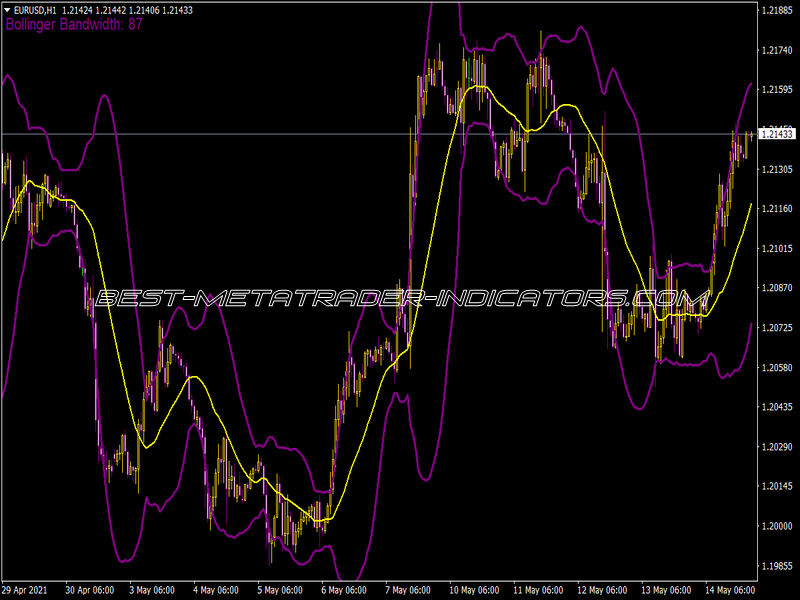Click the 1.21160 price scale label
Screen dimensions: 800x600
[x=777, y=209]
